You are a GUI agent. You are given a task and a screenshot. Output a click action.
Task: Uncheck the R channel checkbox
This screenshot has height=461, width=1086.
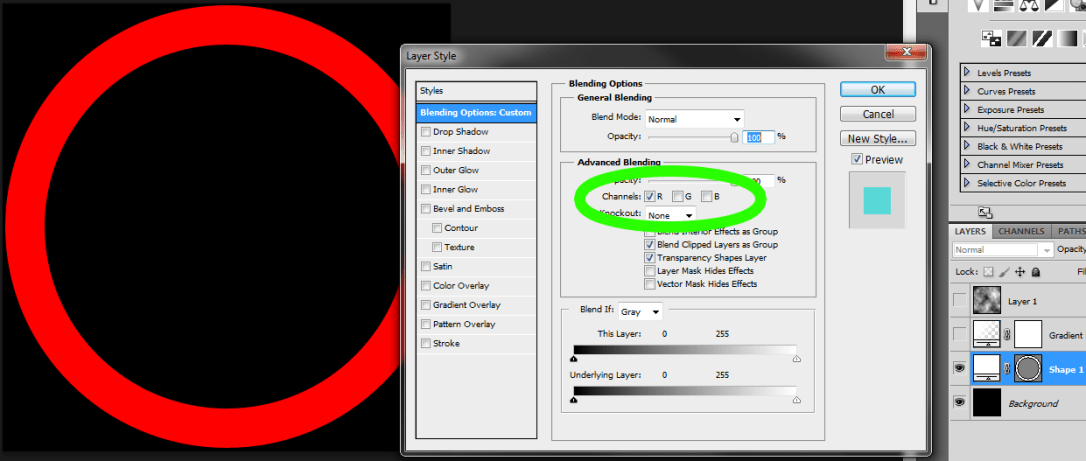[650, 196]
